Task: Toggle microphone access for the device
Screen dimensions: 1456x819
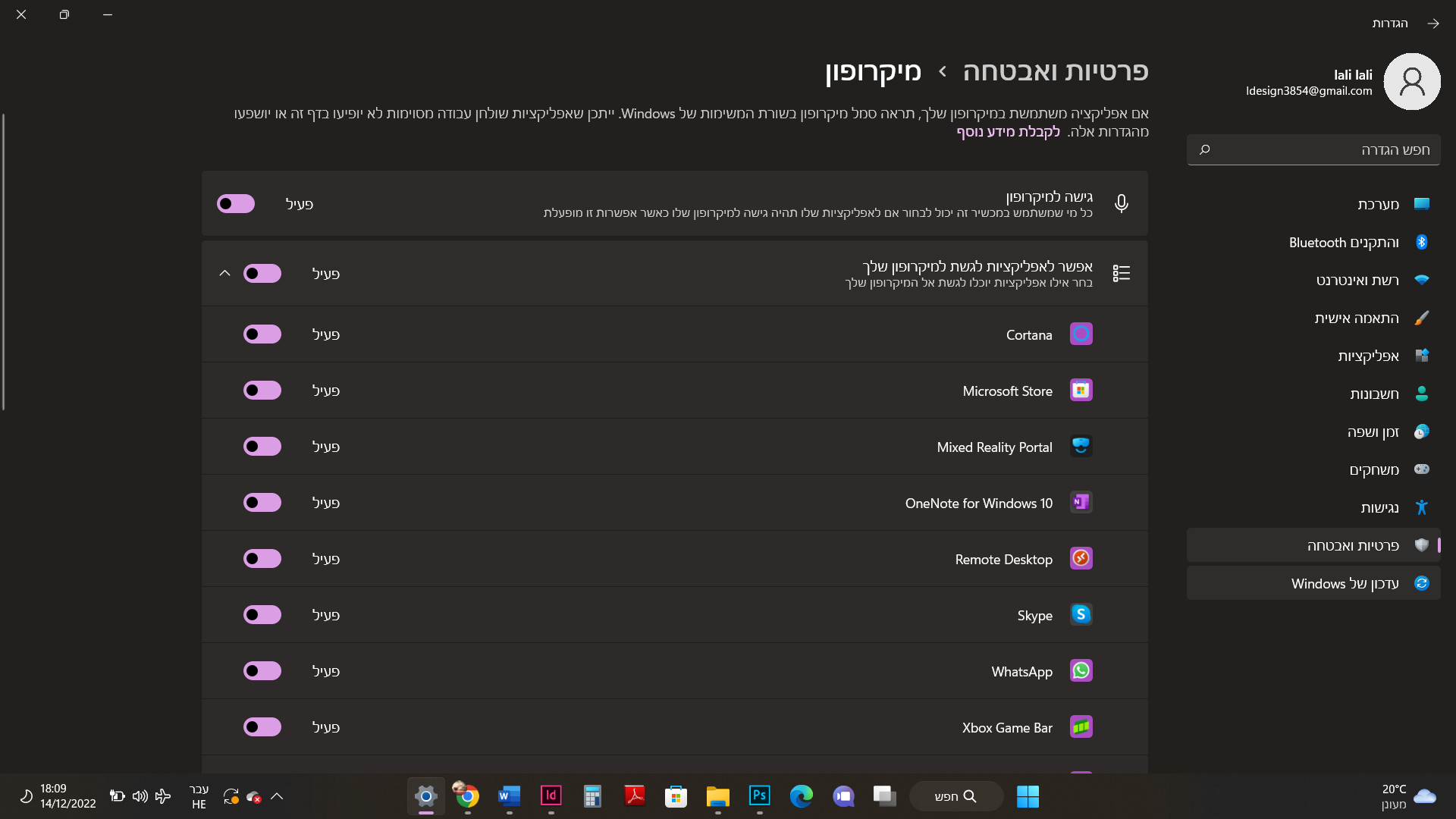Action: tap(236, 203)
